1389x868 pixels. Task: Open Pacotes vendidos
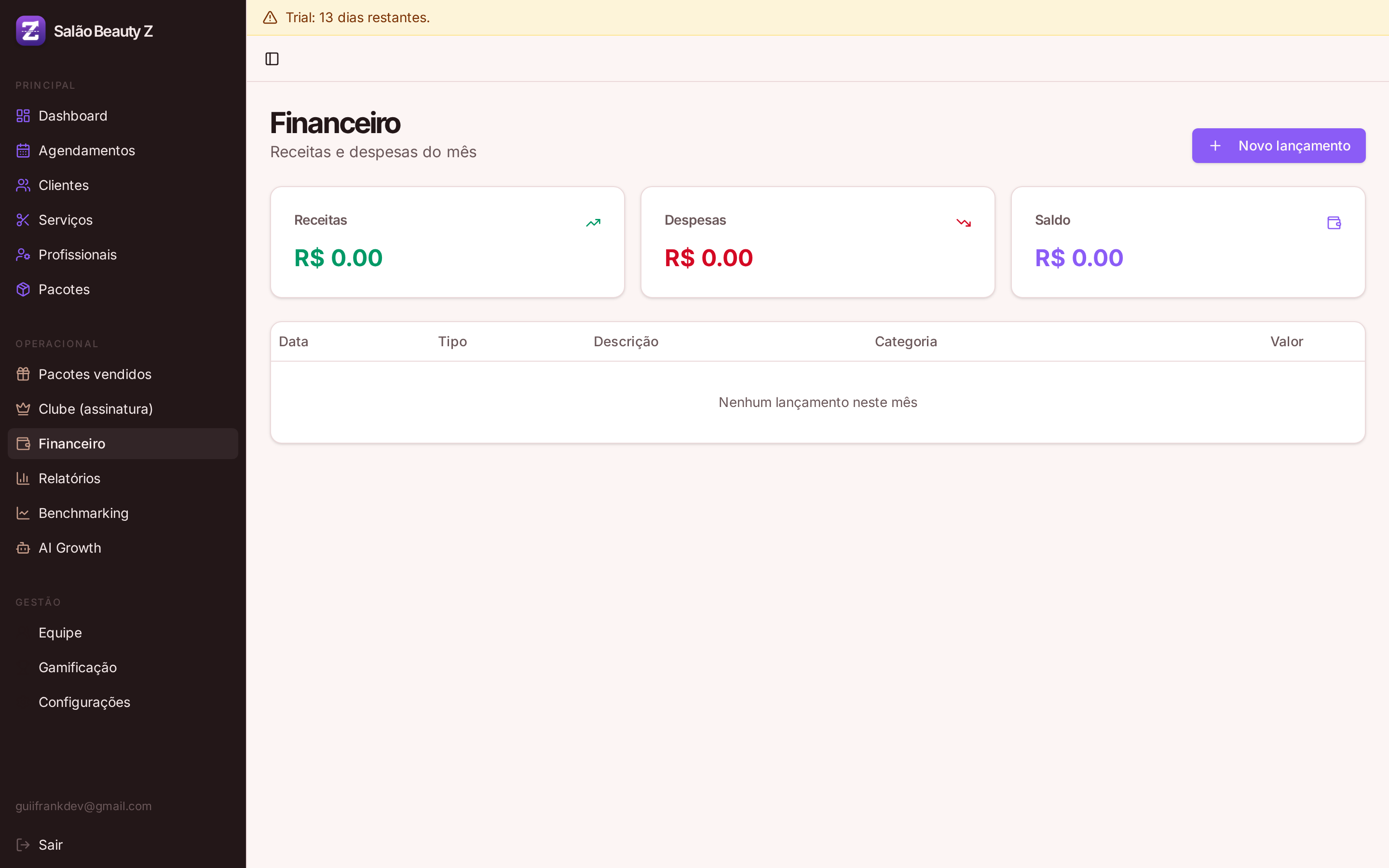pos(123,374)
